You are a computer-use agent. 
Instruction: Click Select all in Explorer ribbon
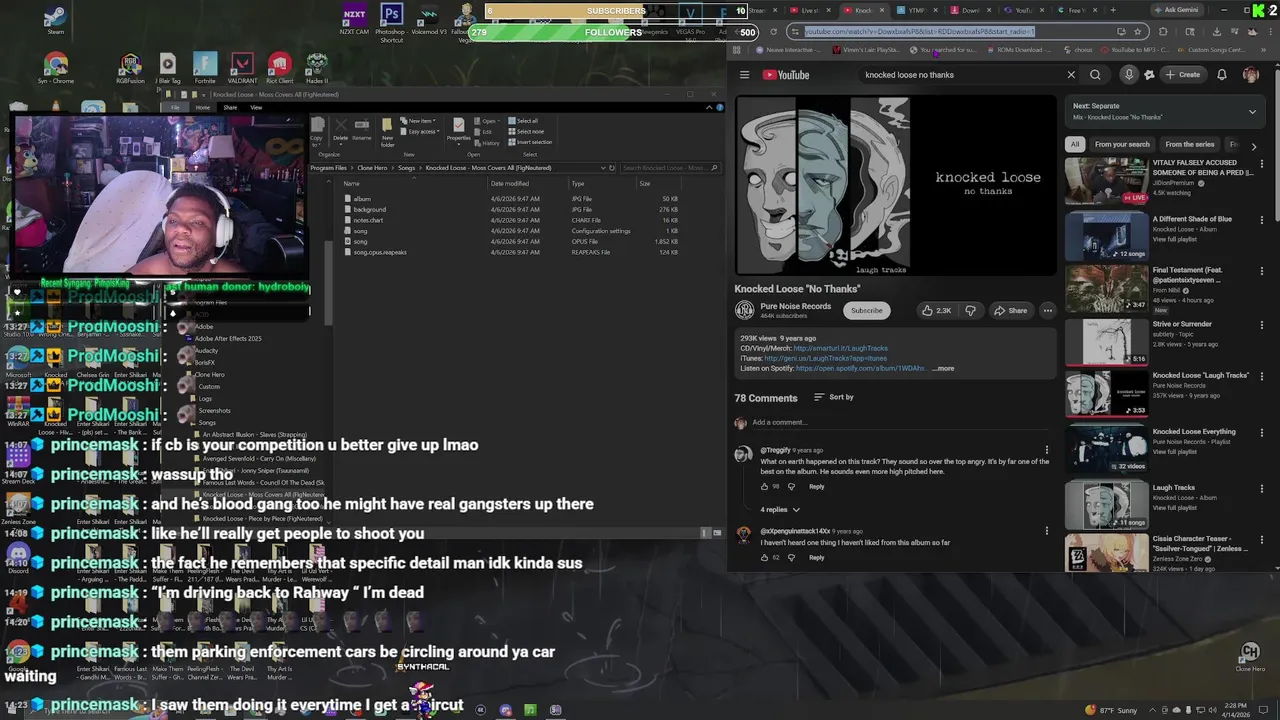pyautogui.click(x=523, y=121)
